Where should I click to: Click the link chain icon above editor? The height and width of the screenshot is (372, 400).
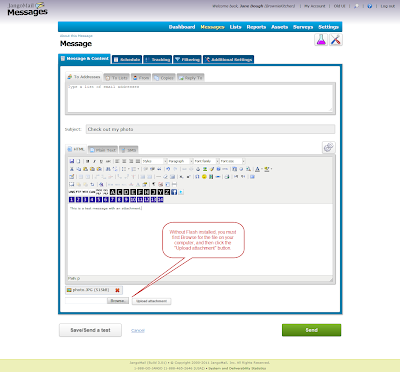328,147
